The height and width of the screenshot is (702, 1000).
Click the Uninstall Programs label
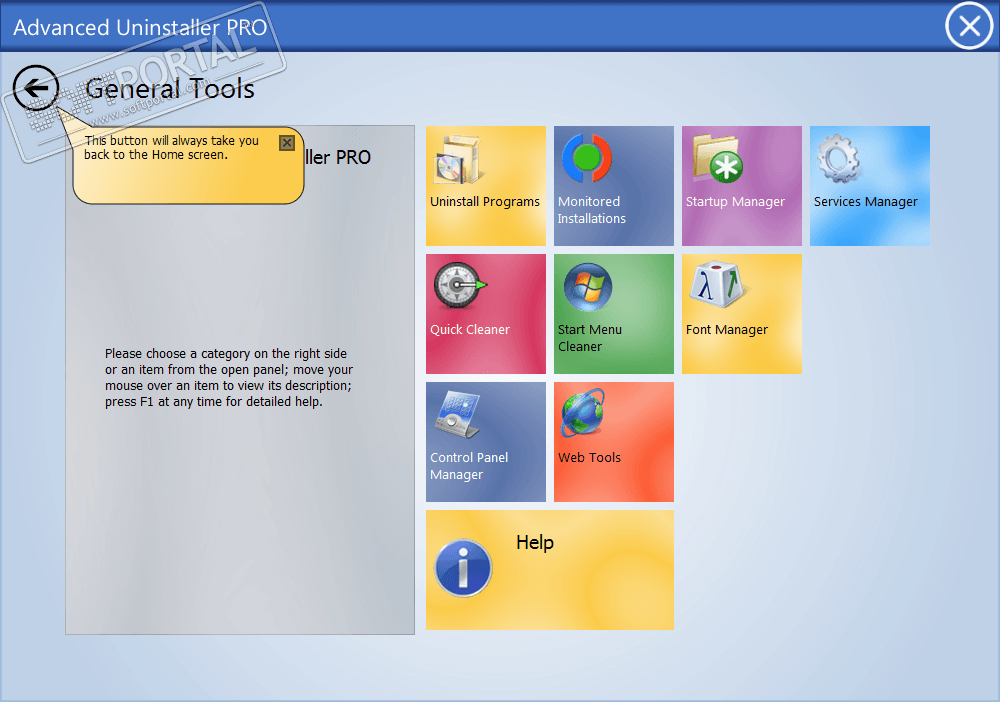point(485,201)
